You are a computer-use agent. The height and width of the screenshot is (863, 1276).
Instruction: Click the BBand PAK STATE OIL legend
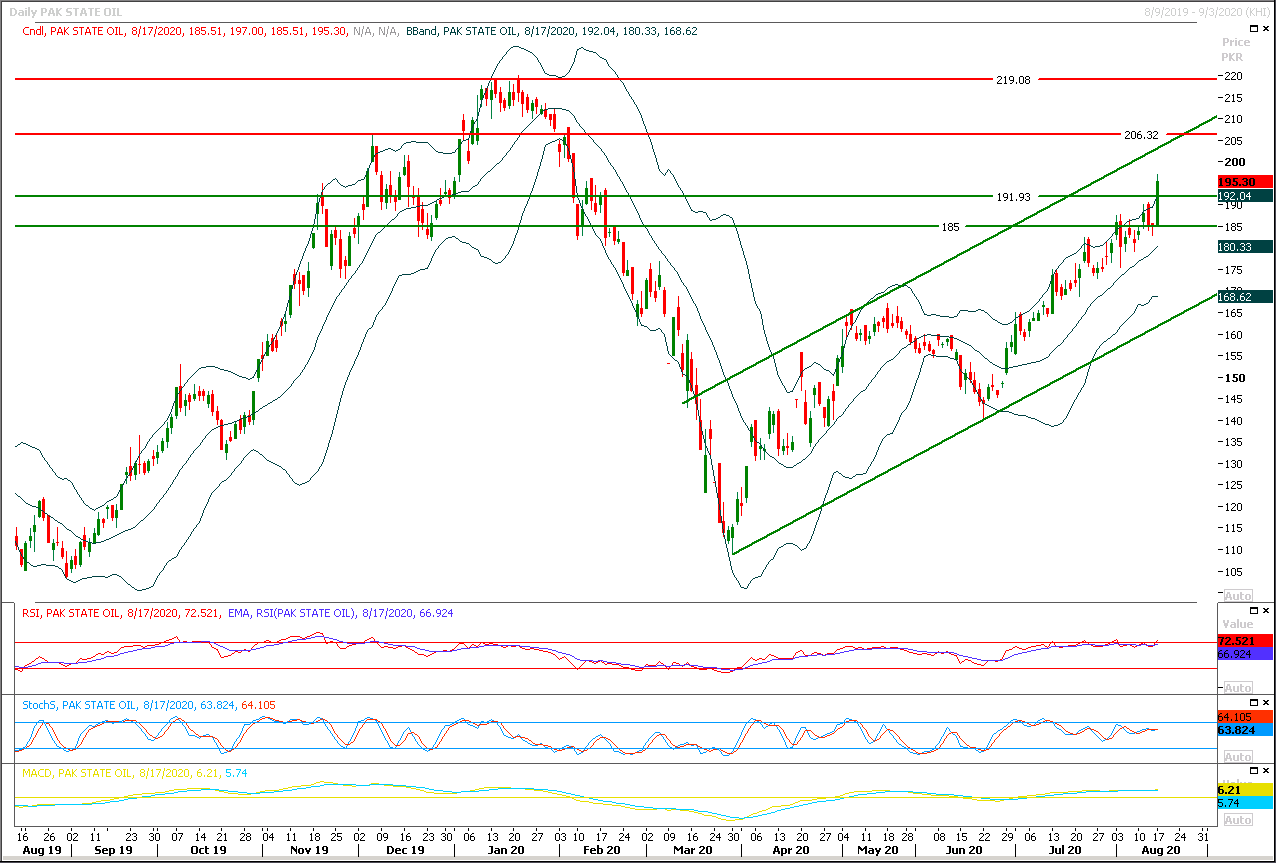552,31
